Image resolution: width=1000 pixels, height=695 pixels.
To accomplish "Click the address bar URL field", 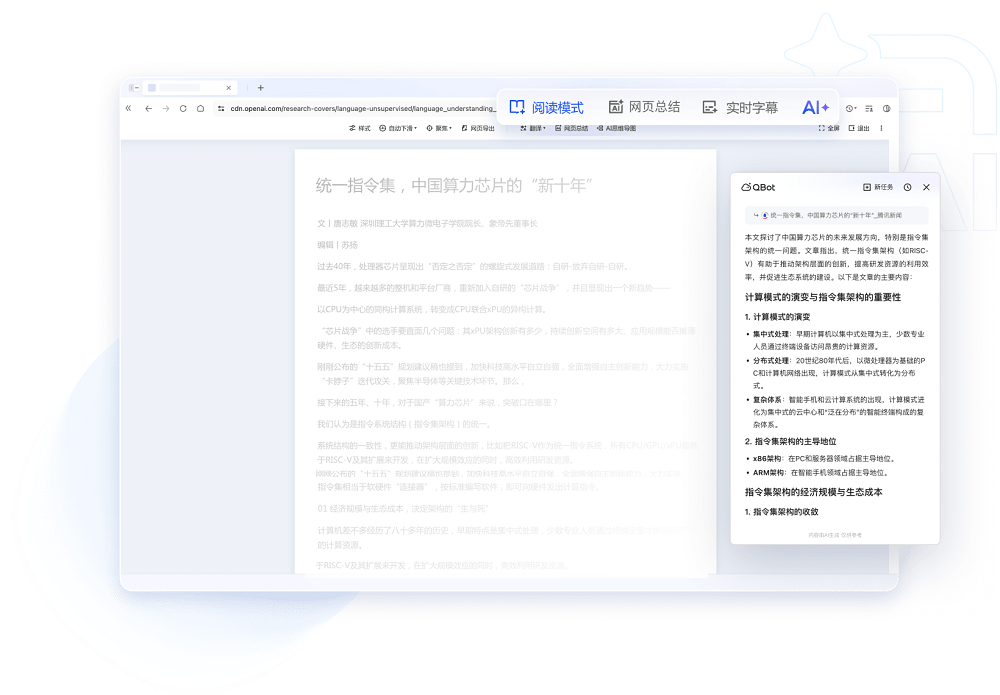I will coord(364,108).
